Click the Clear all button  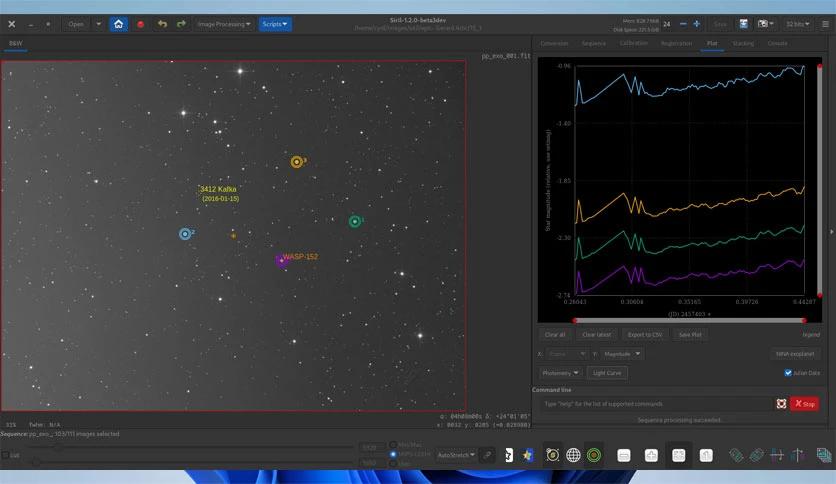point(554,335)
